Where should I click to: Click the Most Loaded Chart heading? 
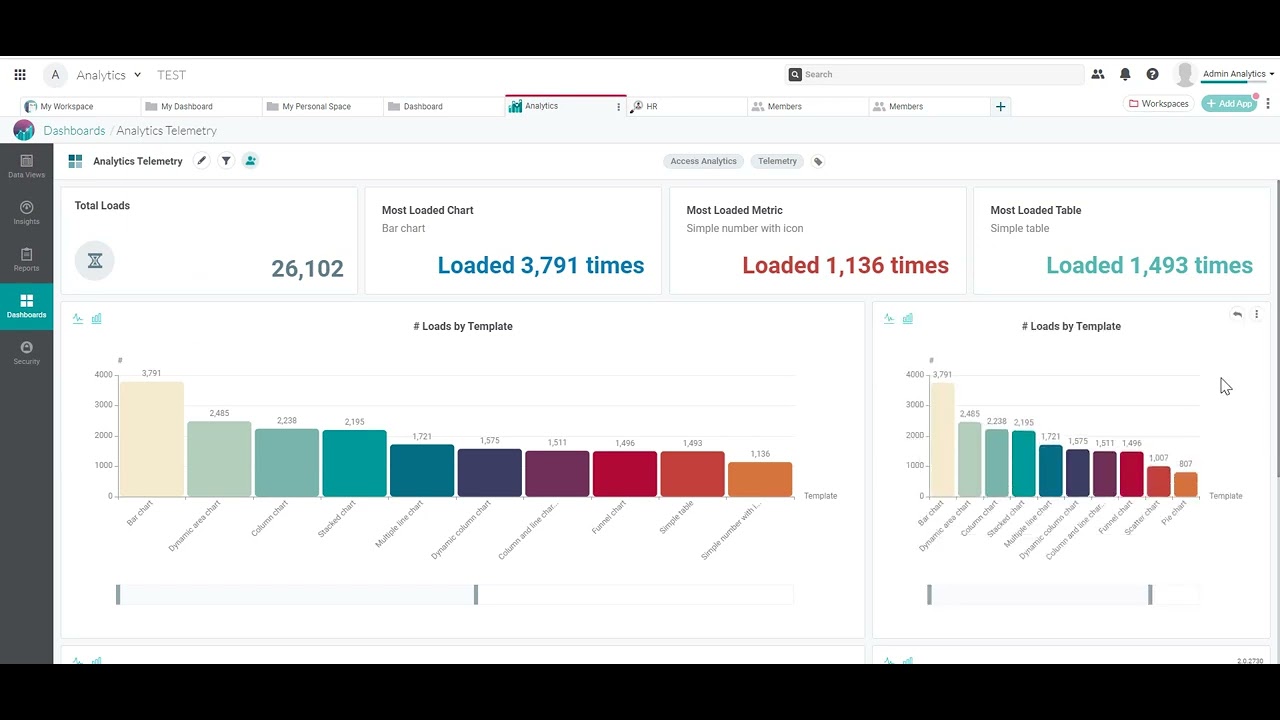(x=427, y=210)
